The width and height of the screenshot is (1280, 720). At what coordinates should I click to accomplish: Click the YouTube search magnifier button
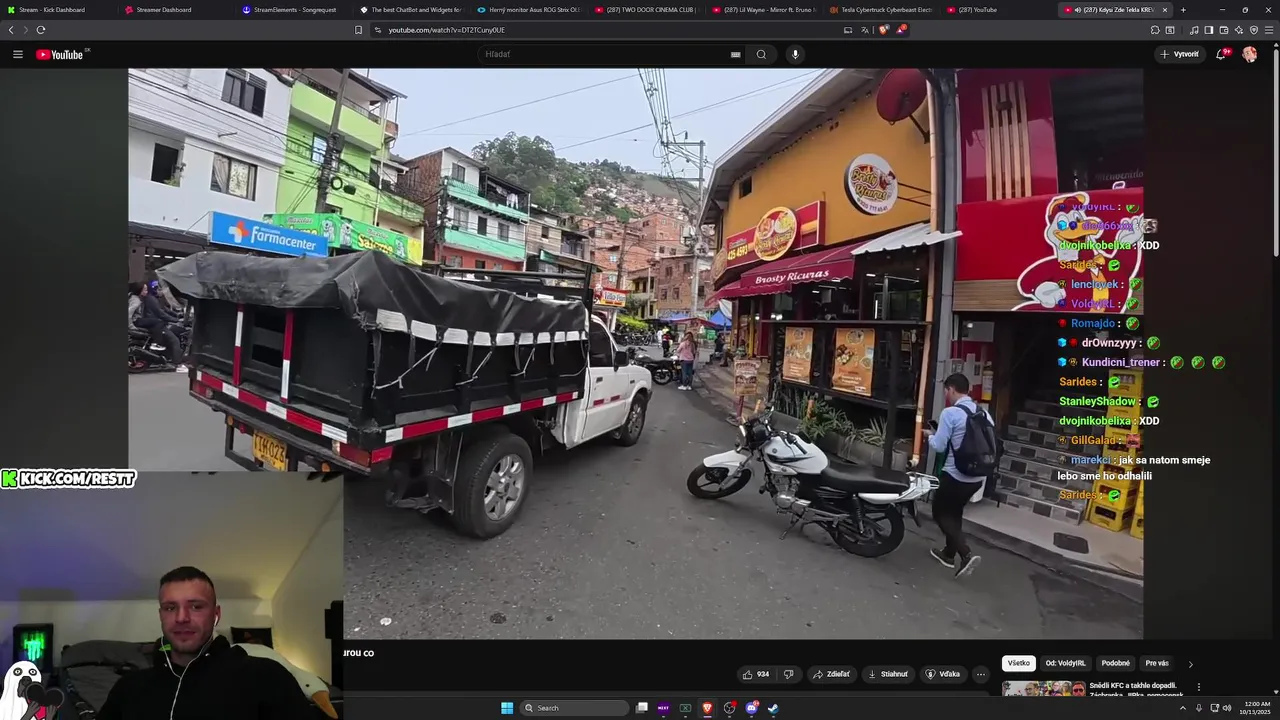(761, 54)
